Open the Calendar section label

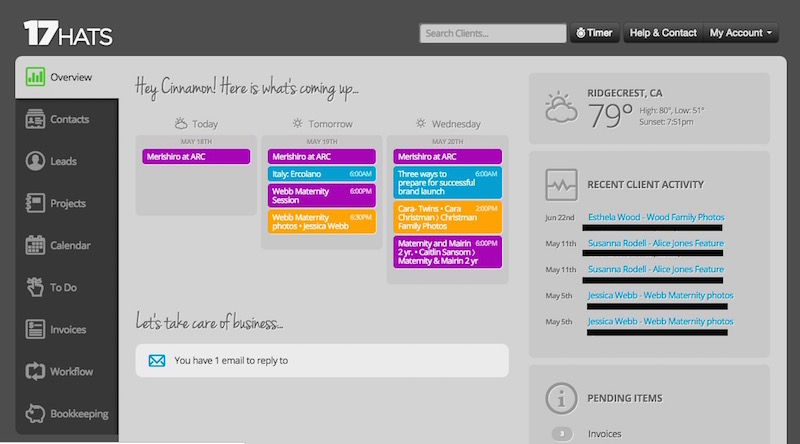point(70,245)
